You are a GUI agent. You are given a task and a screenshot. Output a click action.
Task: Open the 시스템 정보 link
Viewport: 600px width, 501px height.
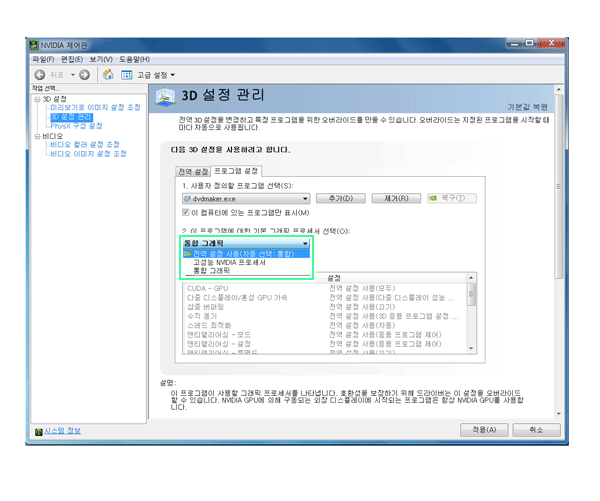tap(62, 431)
